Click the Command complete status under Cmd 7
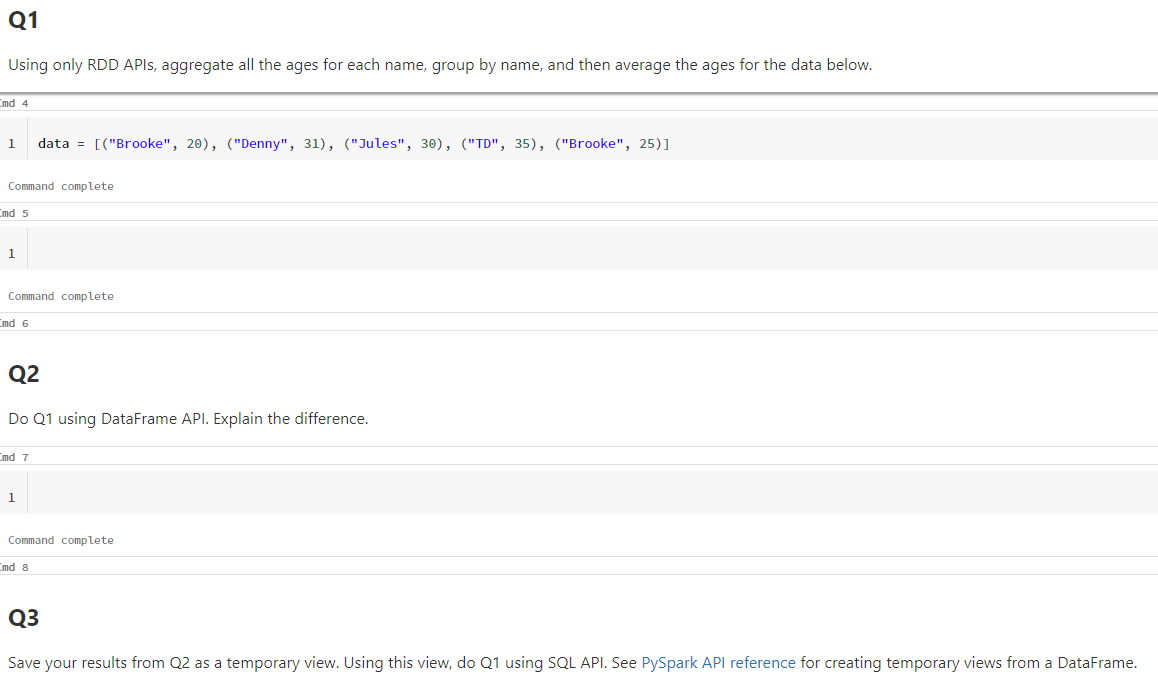This screenshot has height=684, width=1158. [60, 540]
